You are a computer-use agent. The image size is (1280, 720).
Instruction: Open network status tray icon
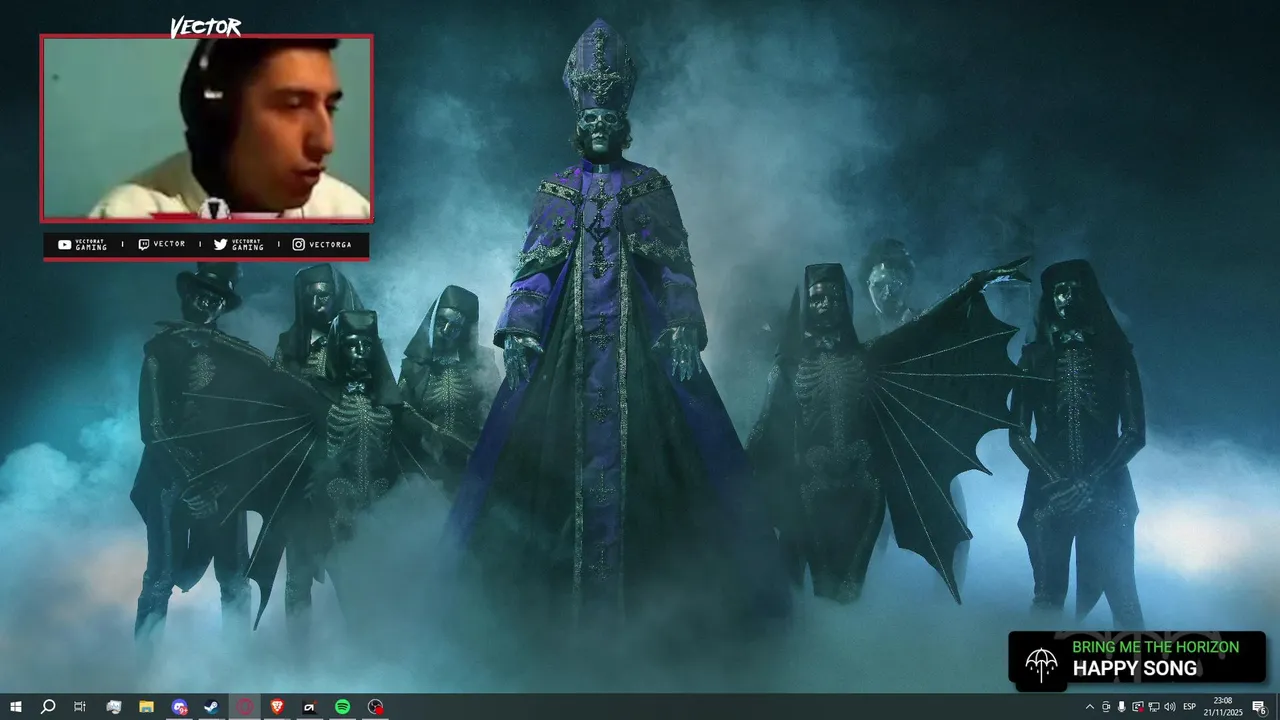[x=1154, y=707]
